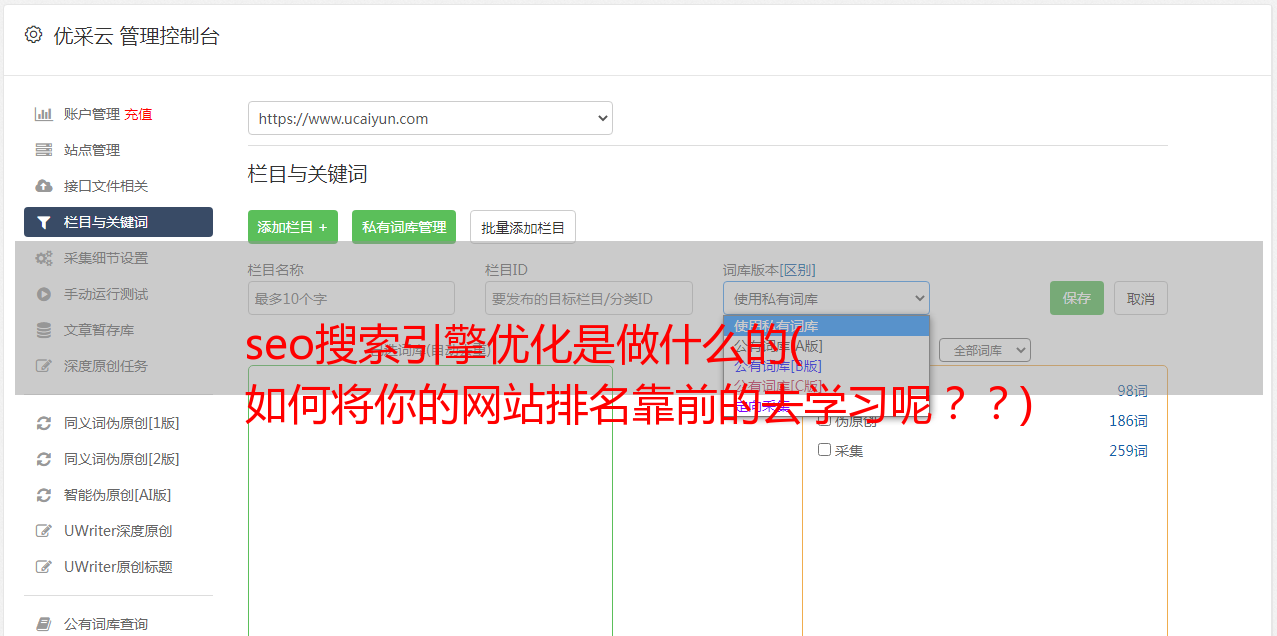Open 智能伪原创[AI版] in the sidebar
Image resolution: width=1277 pixels, height=636 pixels.
tap(118, 495)
